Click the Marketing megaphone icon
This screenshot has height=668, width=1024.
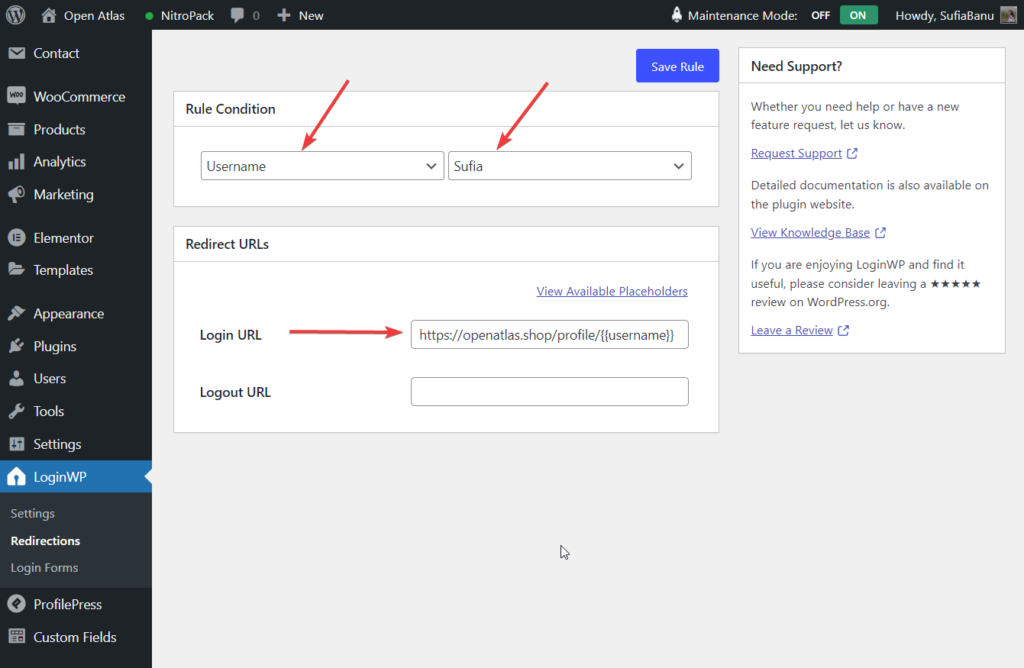coord(16,194)
